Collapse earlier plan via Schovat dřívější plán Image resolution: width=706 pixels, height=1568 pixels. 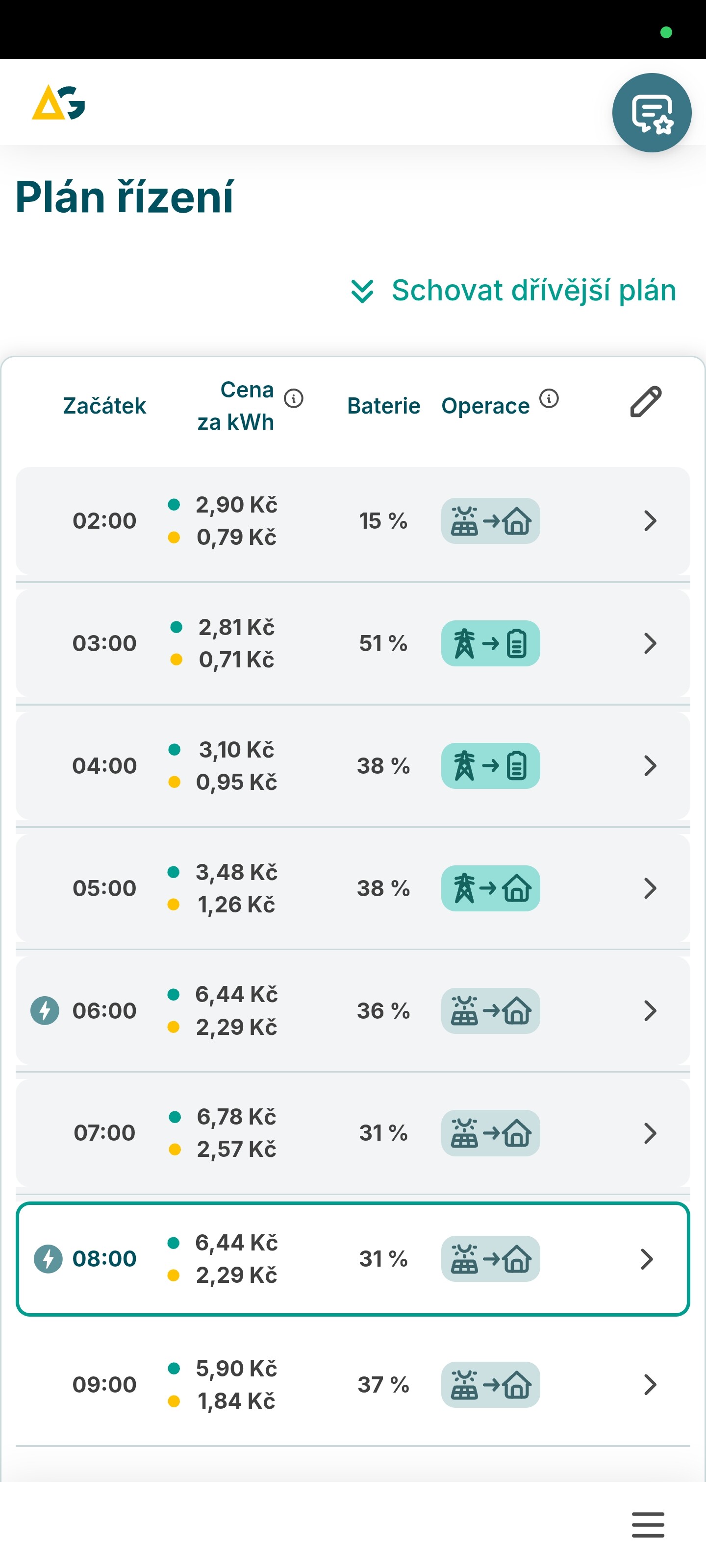[513, 291]
